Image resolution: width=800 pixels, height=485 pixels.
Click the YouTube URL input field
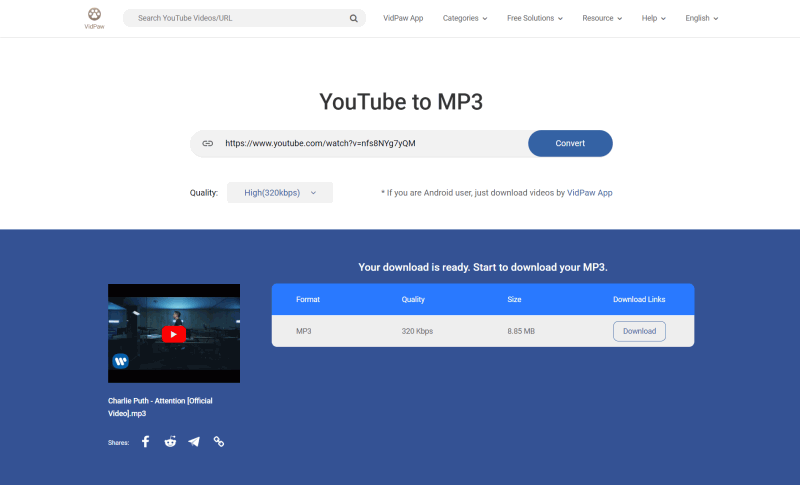point(370,143)
